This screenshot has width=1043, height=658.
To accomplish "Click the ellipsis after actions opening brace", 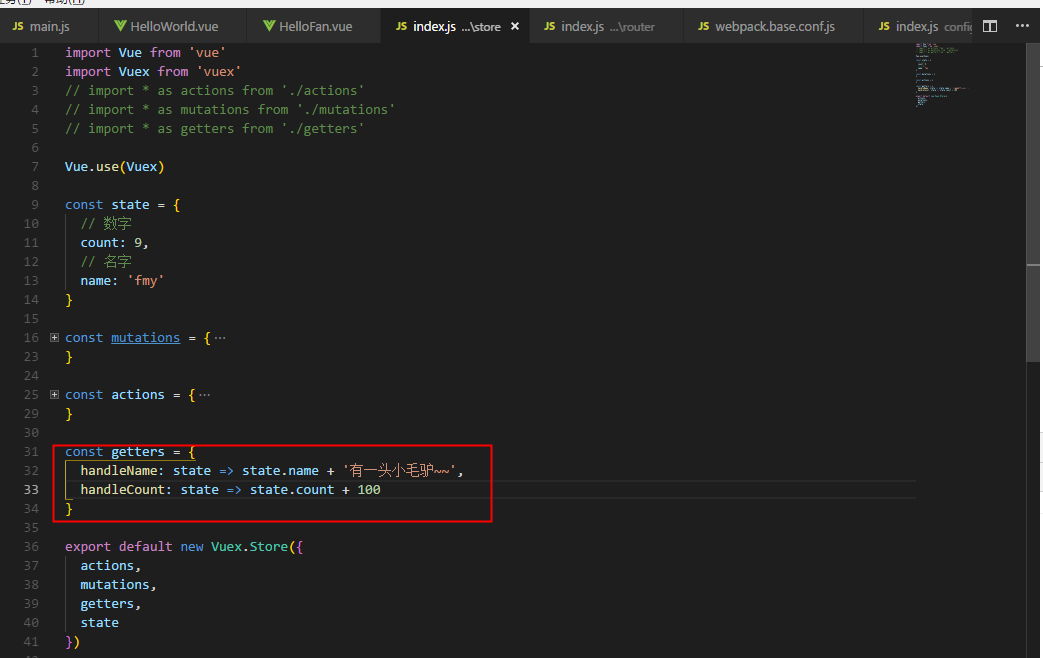I will [x=204, y=395].
